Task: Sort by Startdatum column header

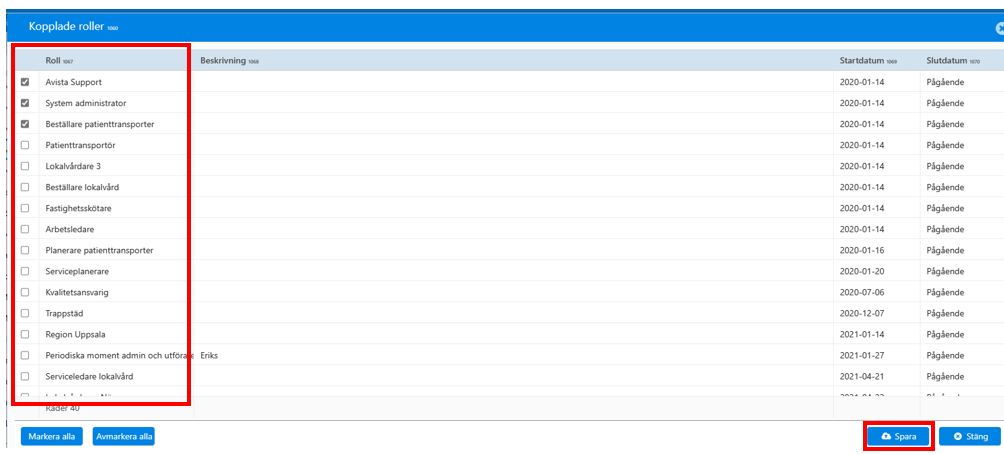Action: click(862, 60)
